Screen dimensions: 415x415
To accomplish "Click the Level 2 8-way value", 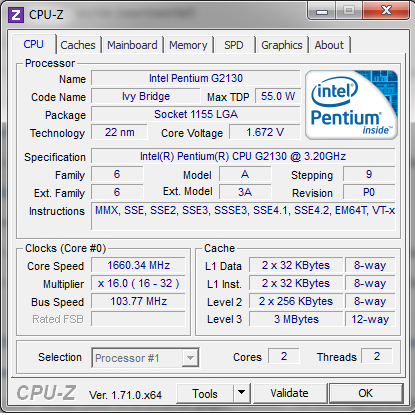I will coord(370,301).
